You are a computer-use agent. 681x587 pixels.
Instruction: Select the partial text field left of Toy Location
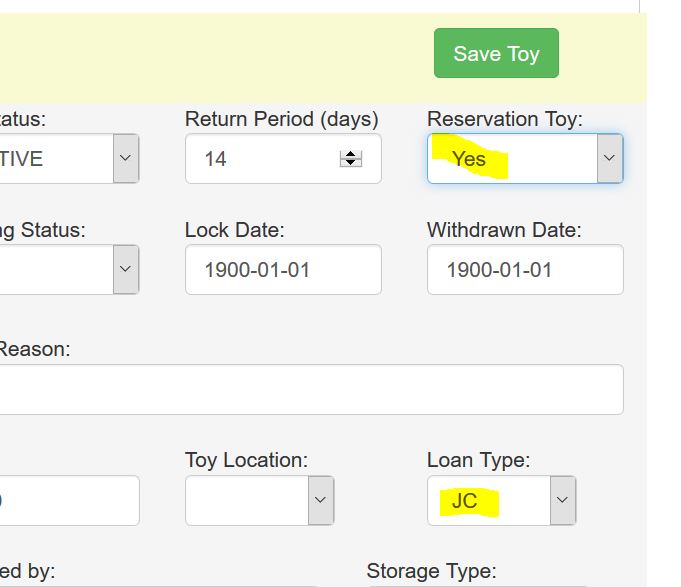[x=68, y=500]
